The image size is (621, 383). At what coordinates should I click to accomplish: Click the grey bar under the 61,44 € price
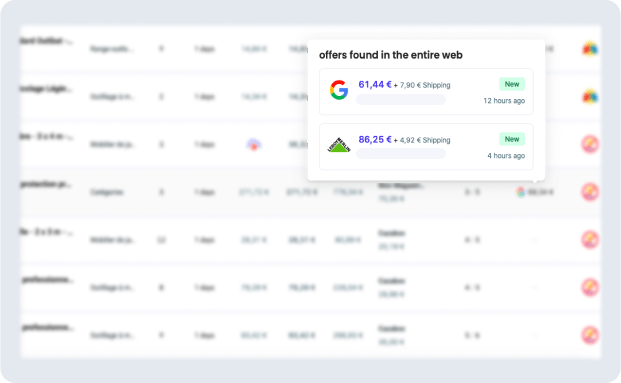tap(401, 99)
